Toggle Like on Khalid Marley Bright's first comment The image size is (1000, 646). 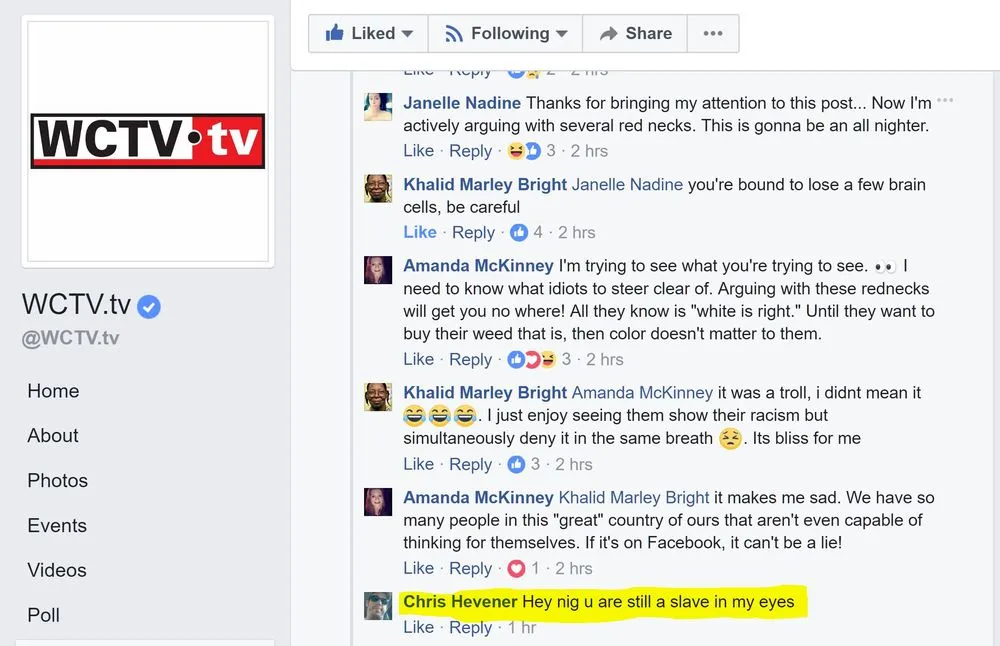[x=420, y=232]
